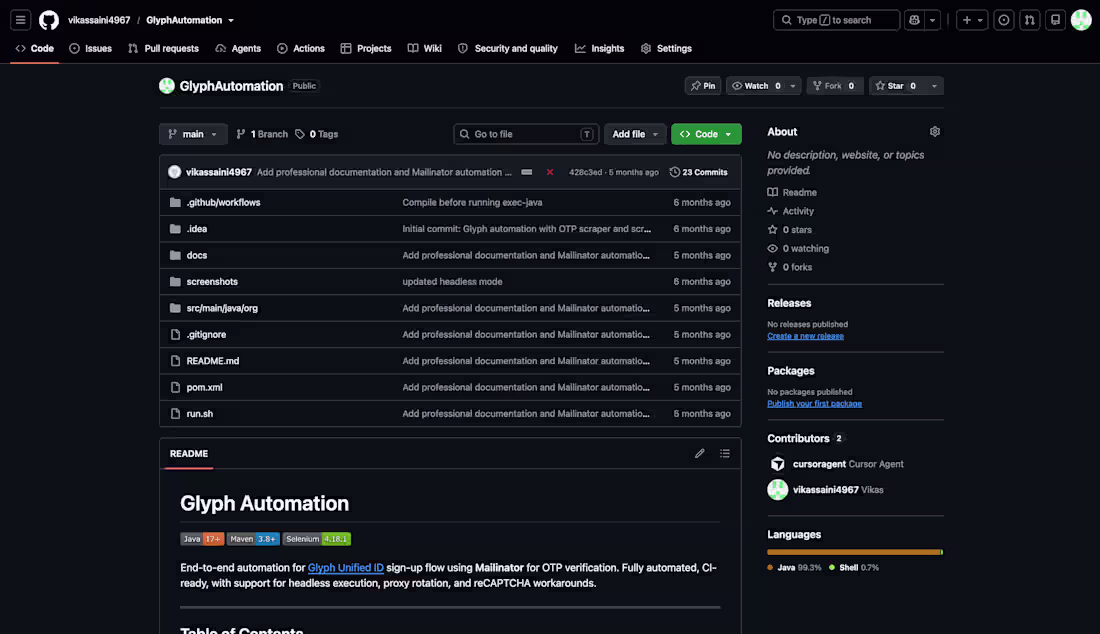This screenshot has height=634, width=1100.
Task: Fork the repository
Action: (x=834, y=86)
